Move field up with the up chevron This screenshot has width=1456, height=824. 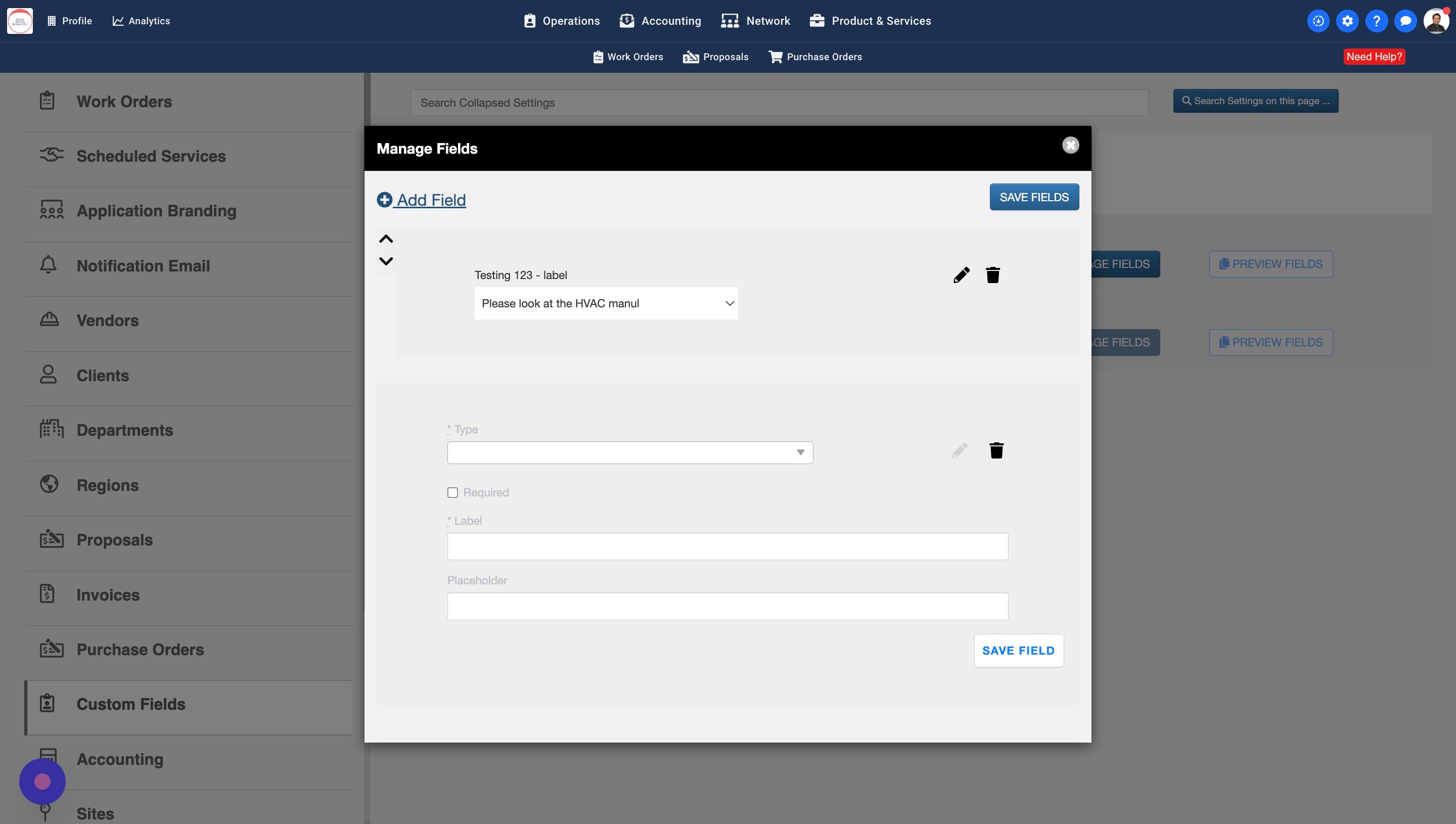(x=386, y=239)
